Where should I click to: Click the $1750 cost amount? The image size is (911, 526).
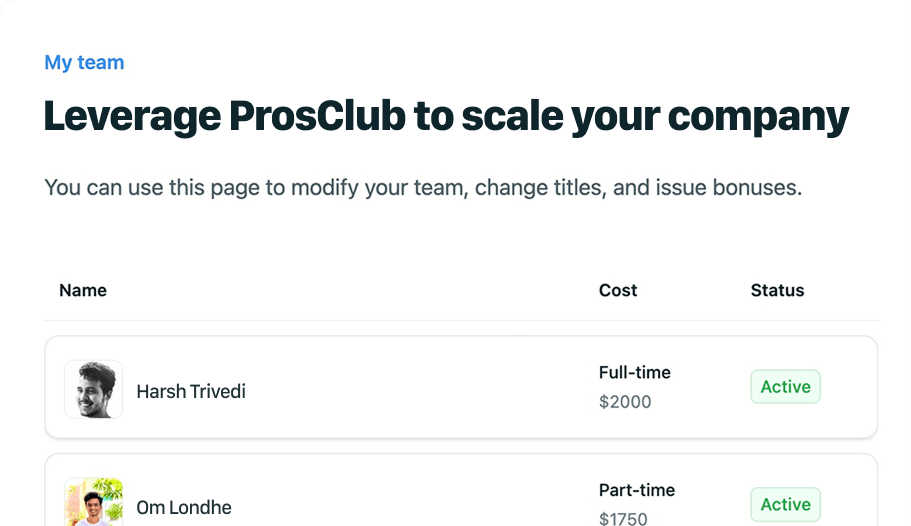point(623,518)
